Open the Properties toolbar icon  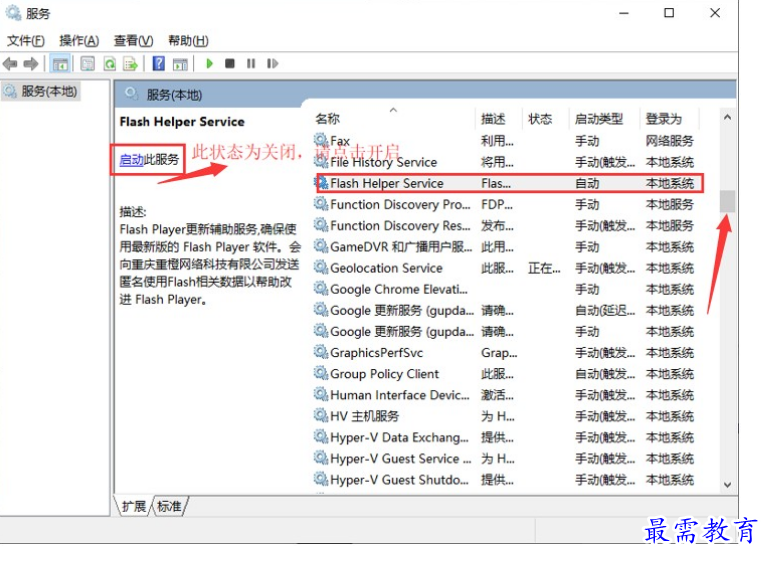(x=87, y=64)
